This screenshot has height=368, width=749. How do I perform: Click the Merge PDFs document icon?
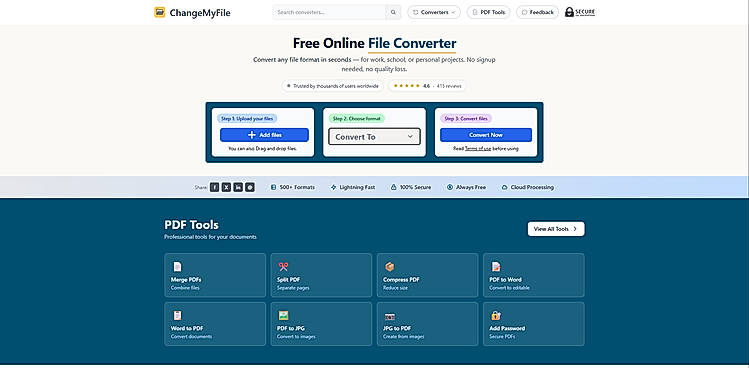(177, 267)
